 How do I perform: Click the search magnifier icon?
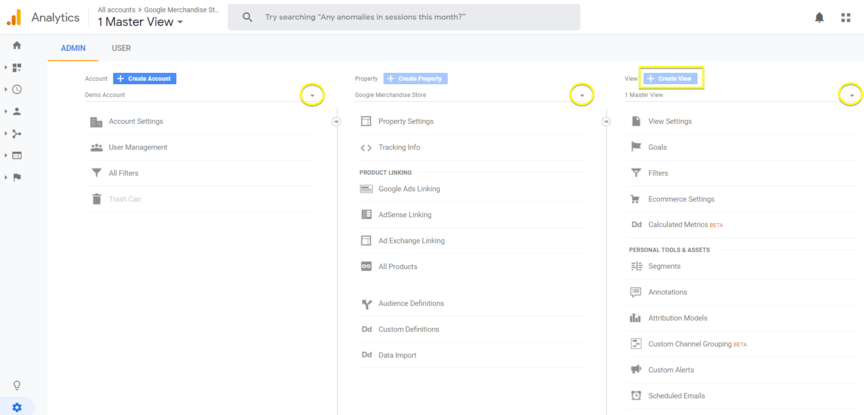pos(247,17)
